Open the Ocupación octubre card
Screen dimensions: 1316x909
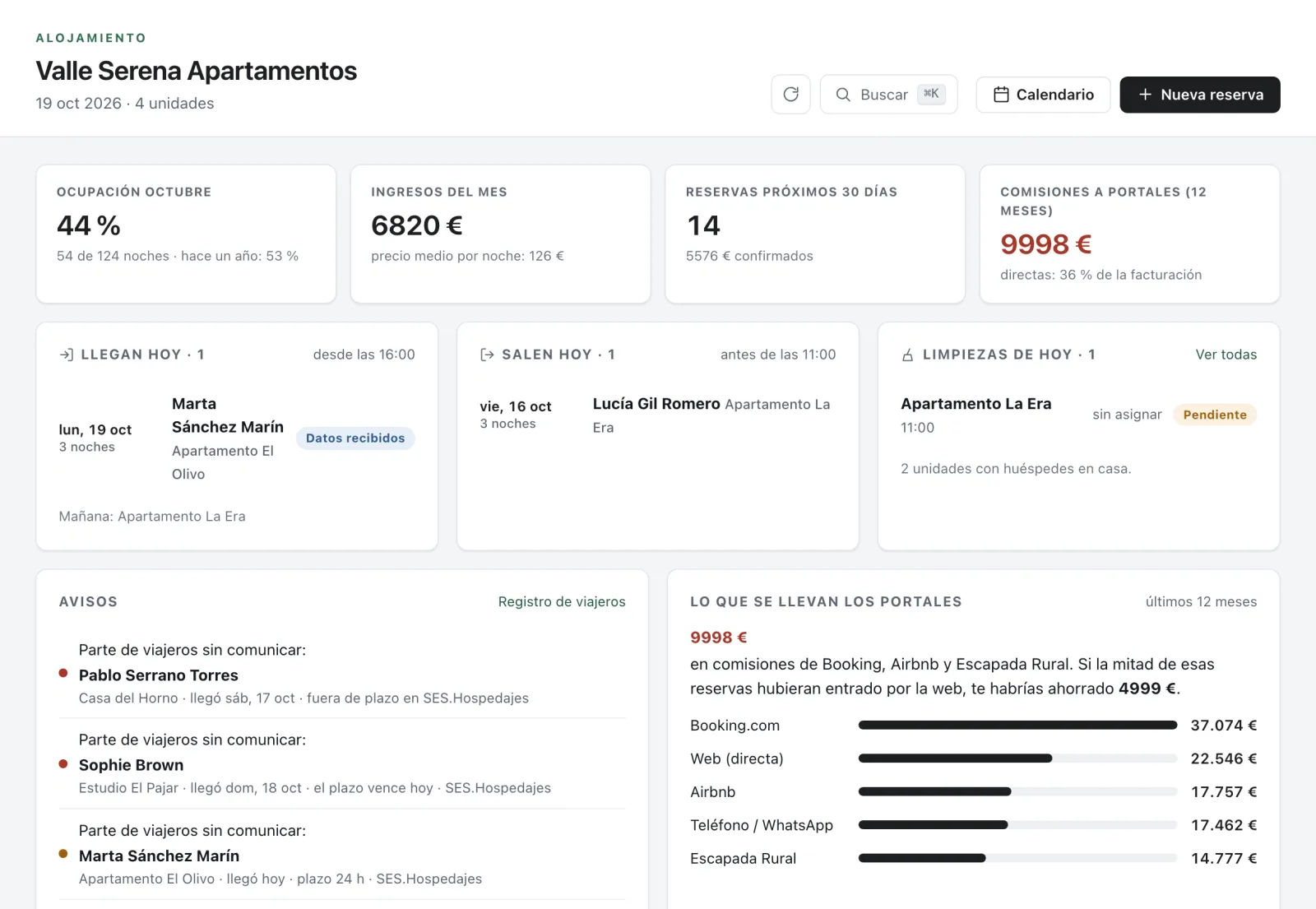tap(186, 234)
